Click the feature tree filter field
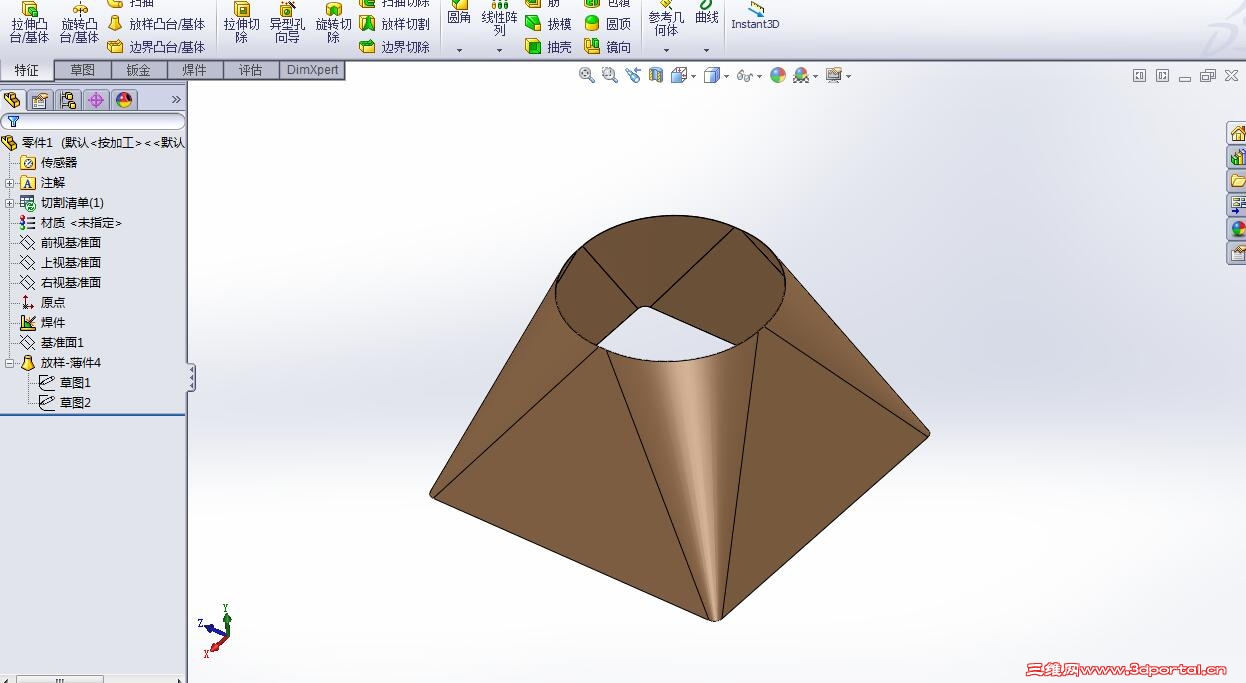The image size is (1246, 683). pyautogui.click(x=93, y=121)
